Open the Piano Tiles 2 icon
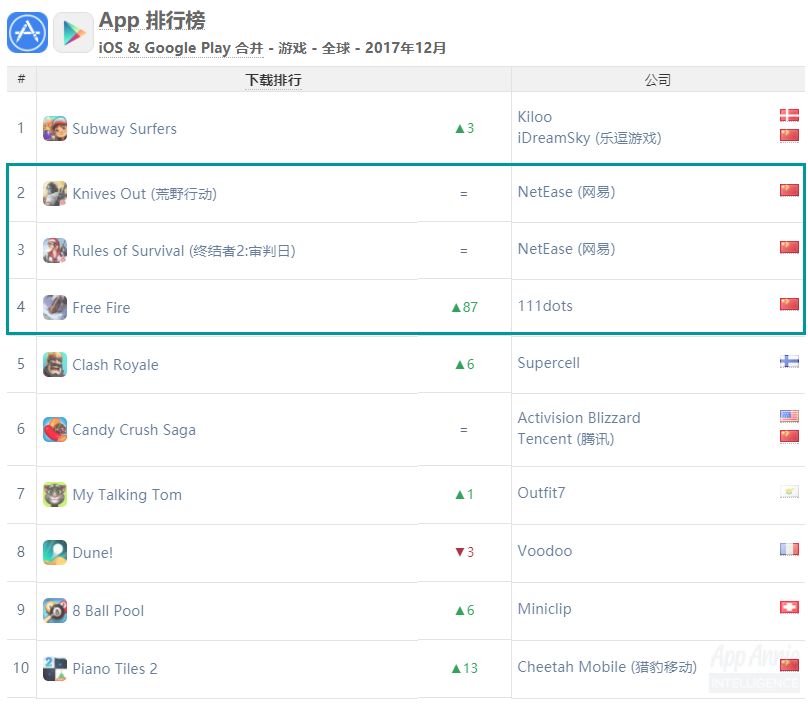The width and height of the screenshot is (808, 707). pos(55,669)
